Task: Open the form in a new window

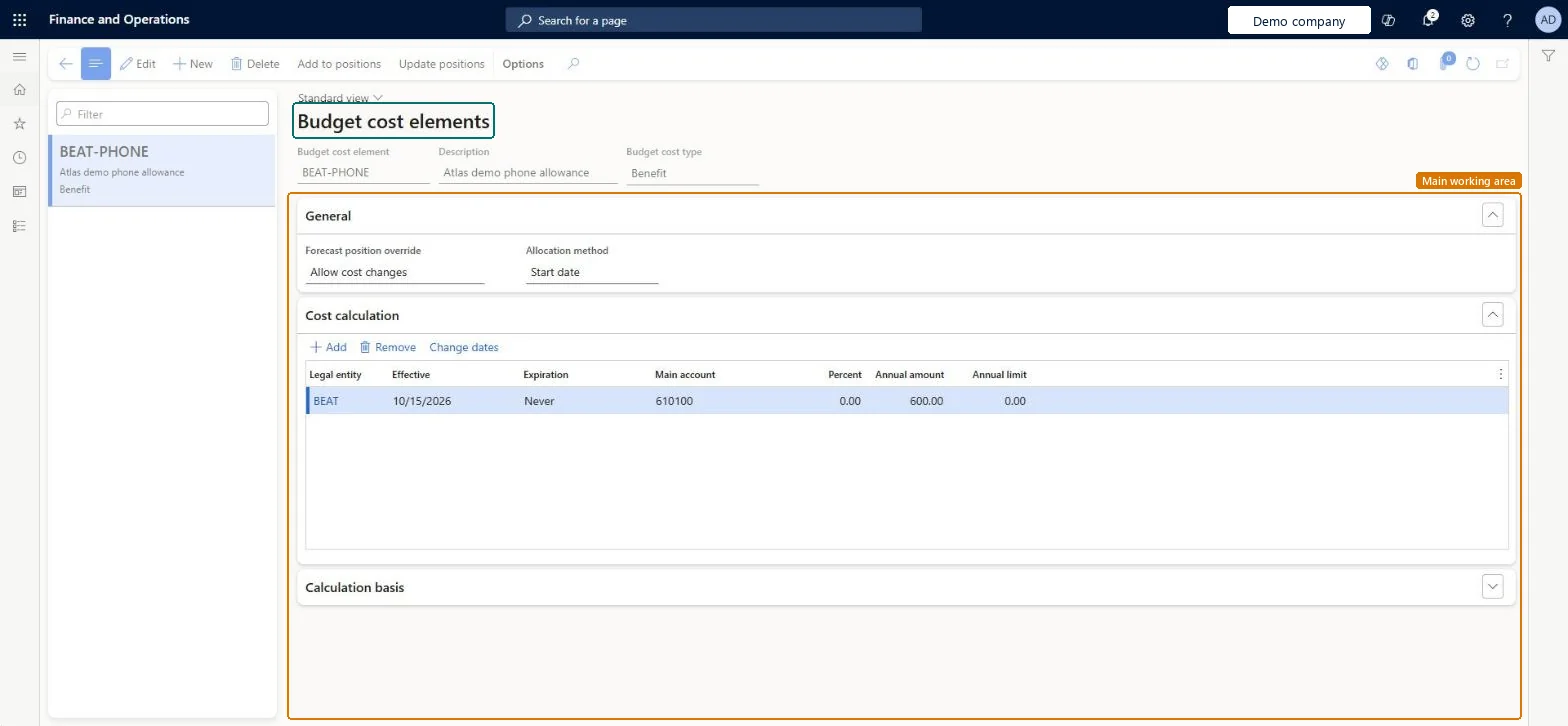Action: (1502, 64)
